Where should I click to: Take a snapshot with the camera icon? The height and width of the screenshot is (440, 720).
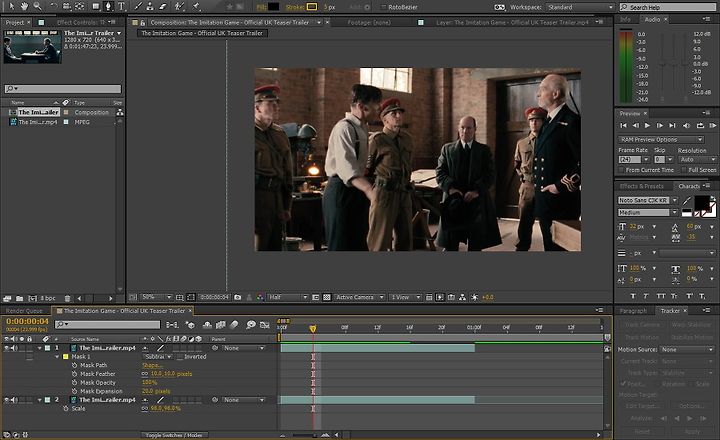click(x=237, y=297)
